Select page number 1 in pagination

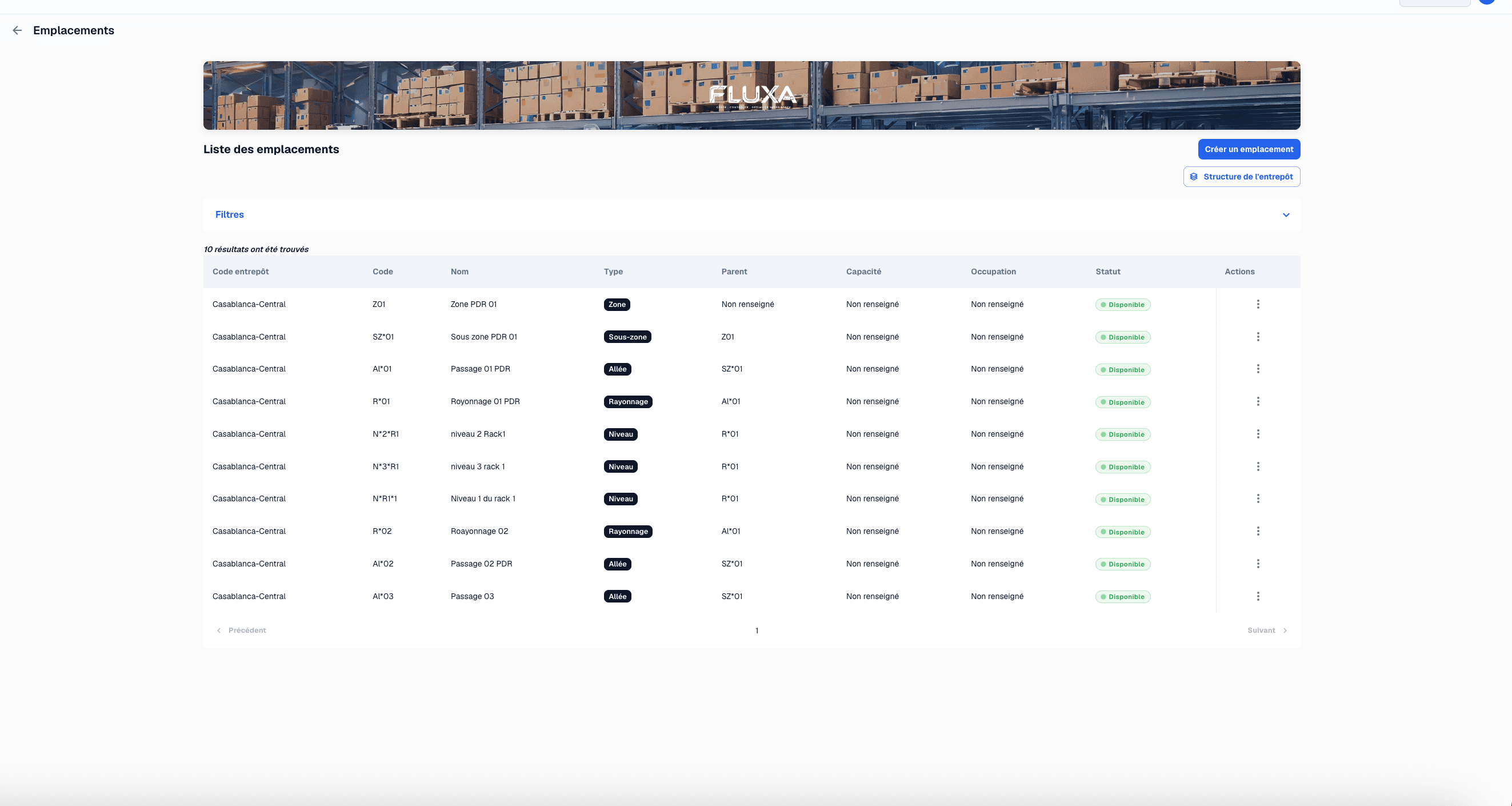[x=757, y=631]
